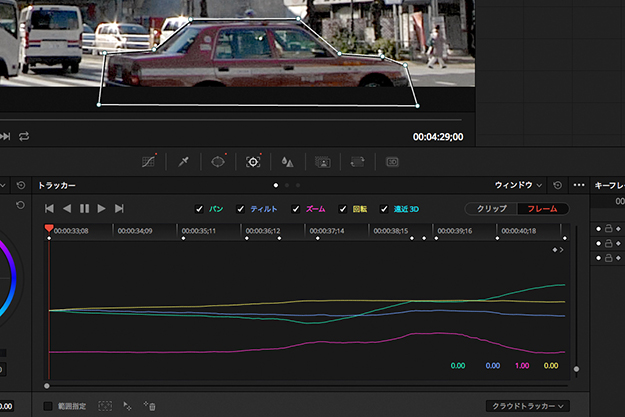
Task: Click track forward play button
Action: point(101,208)
